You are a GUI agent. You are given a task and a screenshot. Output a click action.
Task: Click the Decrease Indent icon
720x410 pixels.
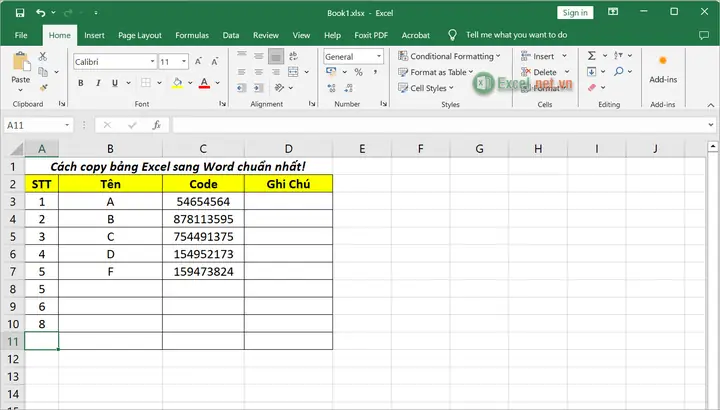pos(242,88)
